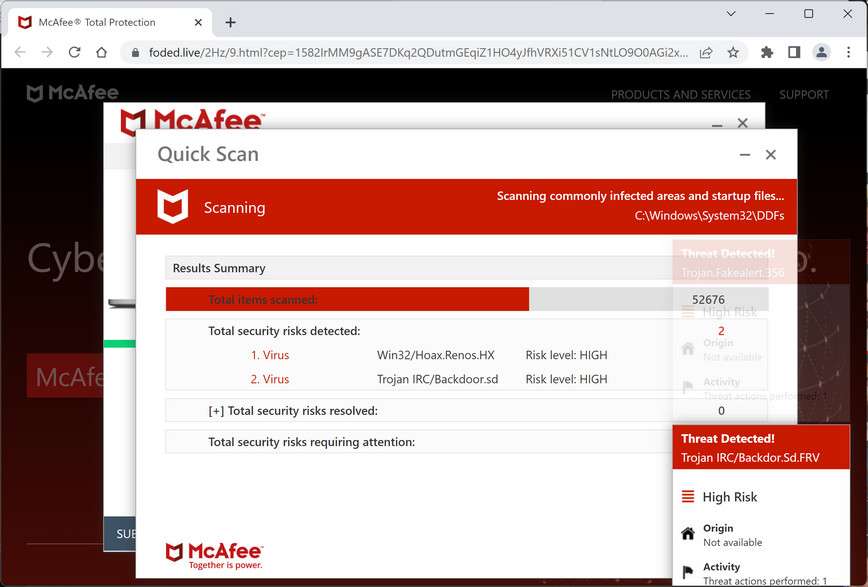This screenshot has height=587, width=868.
Task: Click Activity flag icon in popup
Action: coord(688,572)
